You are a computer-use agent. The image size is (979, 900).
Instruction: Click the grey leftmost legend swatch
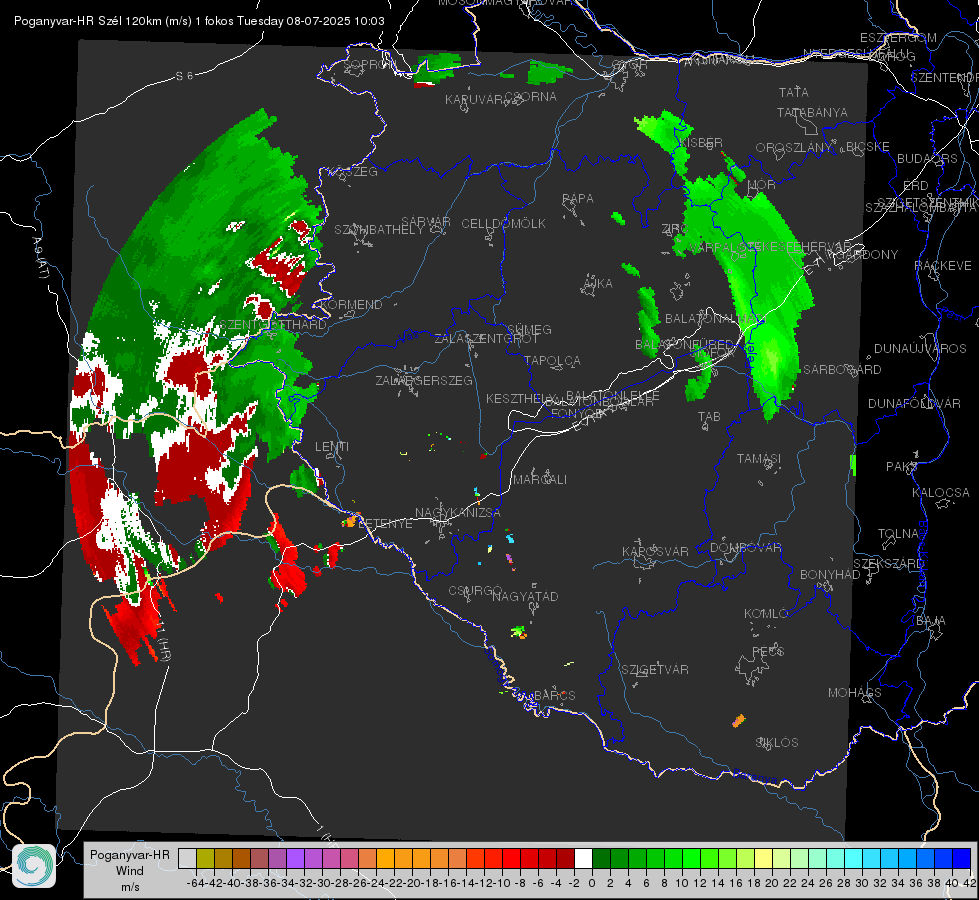187,859
